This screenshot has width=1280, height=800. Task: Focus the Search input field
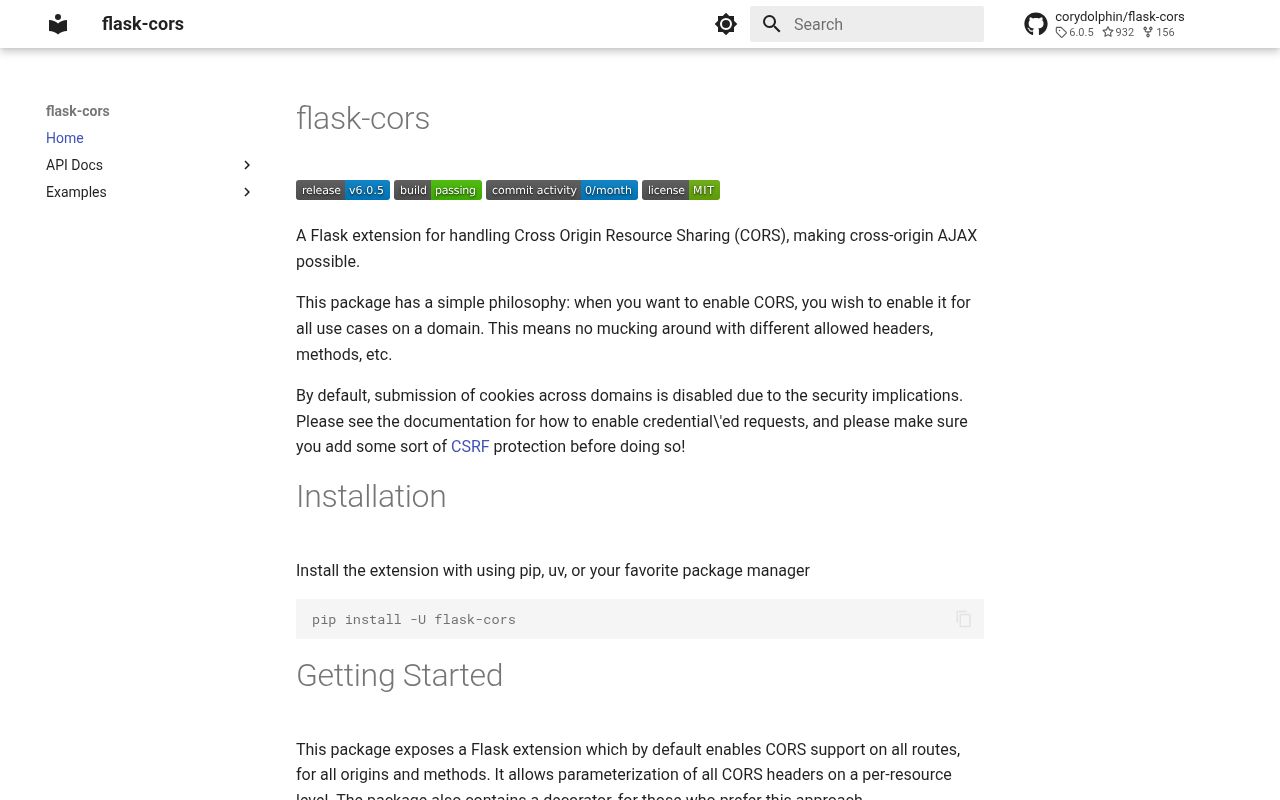867,24
